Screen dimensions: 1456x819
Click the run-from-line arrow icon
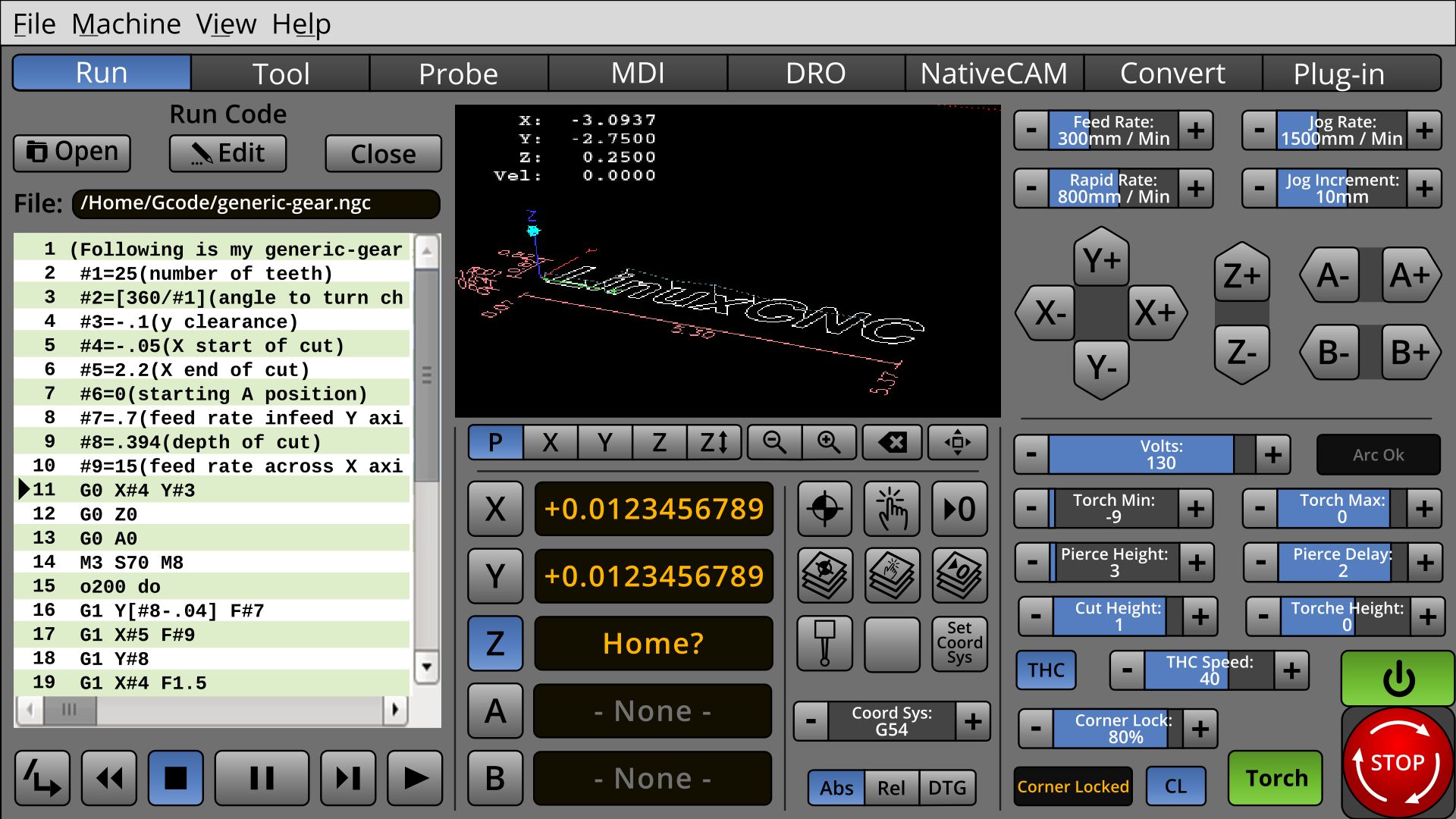click(42, 777)
